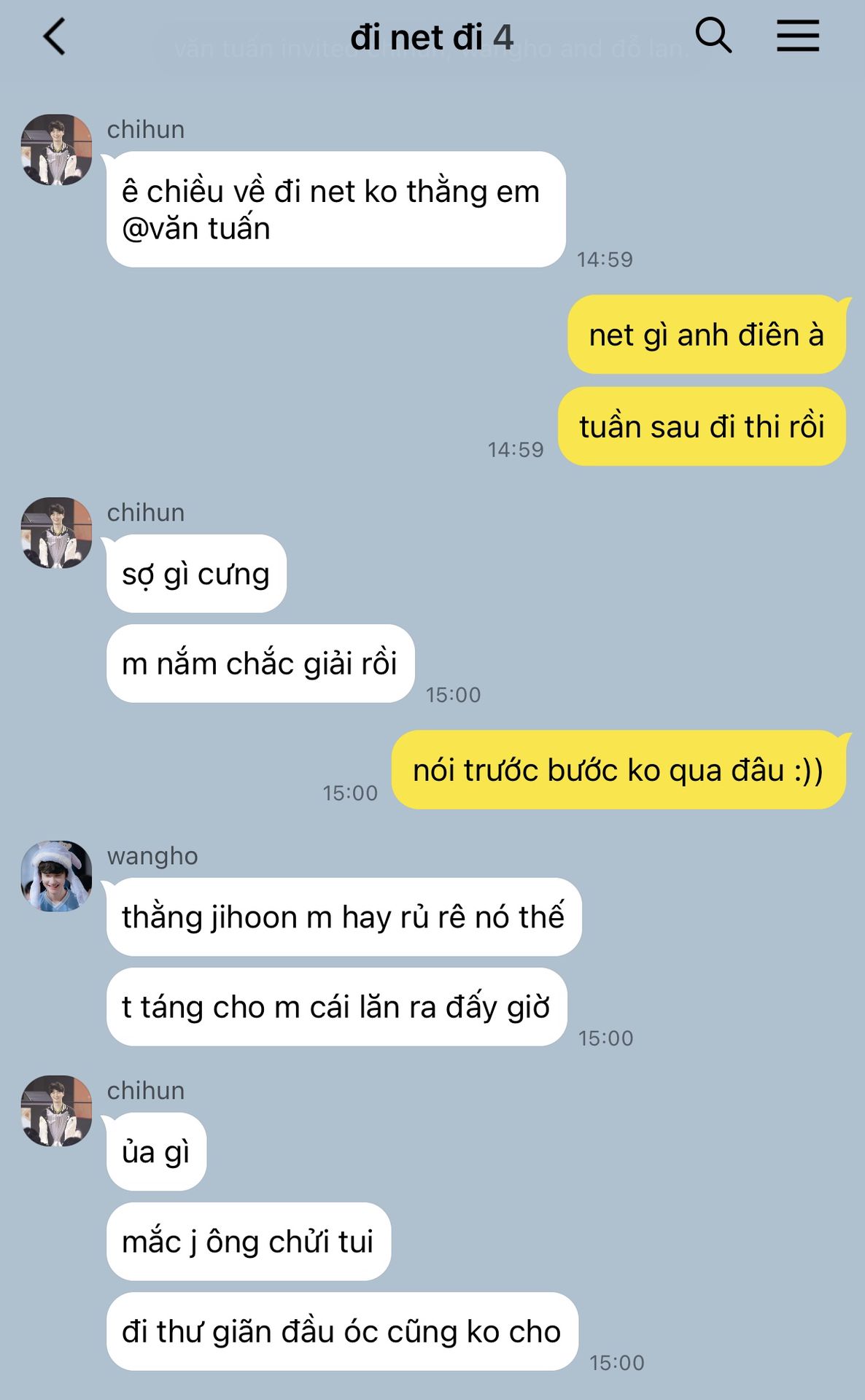The width and height of the screenshot is (865, 1400).
Task: Tap chihun's avatar on first message
Action: coord(57,149)
